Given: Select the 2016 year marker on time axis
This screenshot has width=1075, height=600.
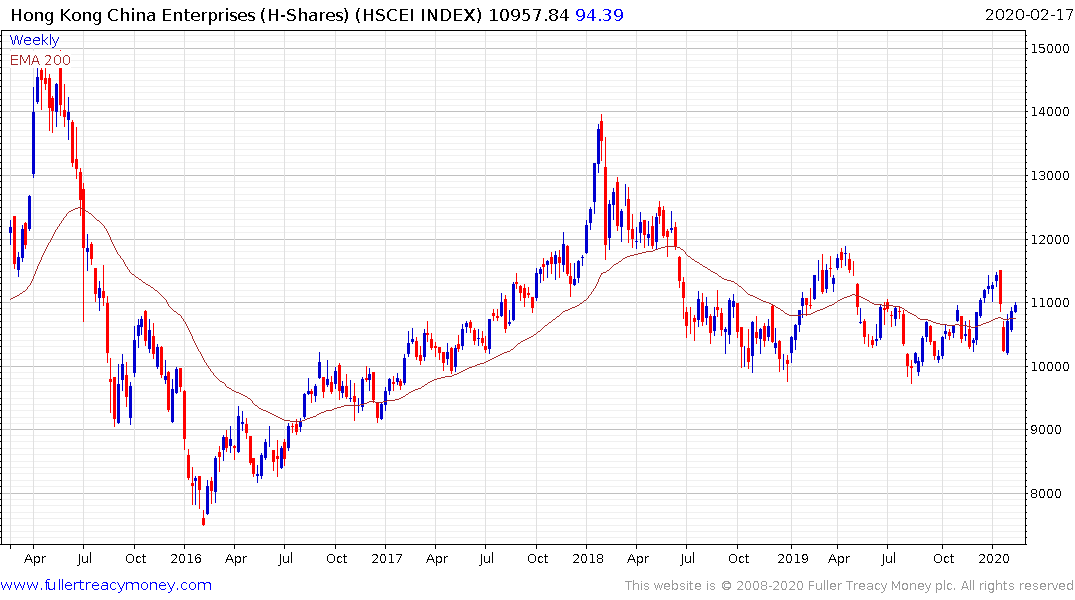Looking at the screenshot, I should click(x=186, y=558).
